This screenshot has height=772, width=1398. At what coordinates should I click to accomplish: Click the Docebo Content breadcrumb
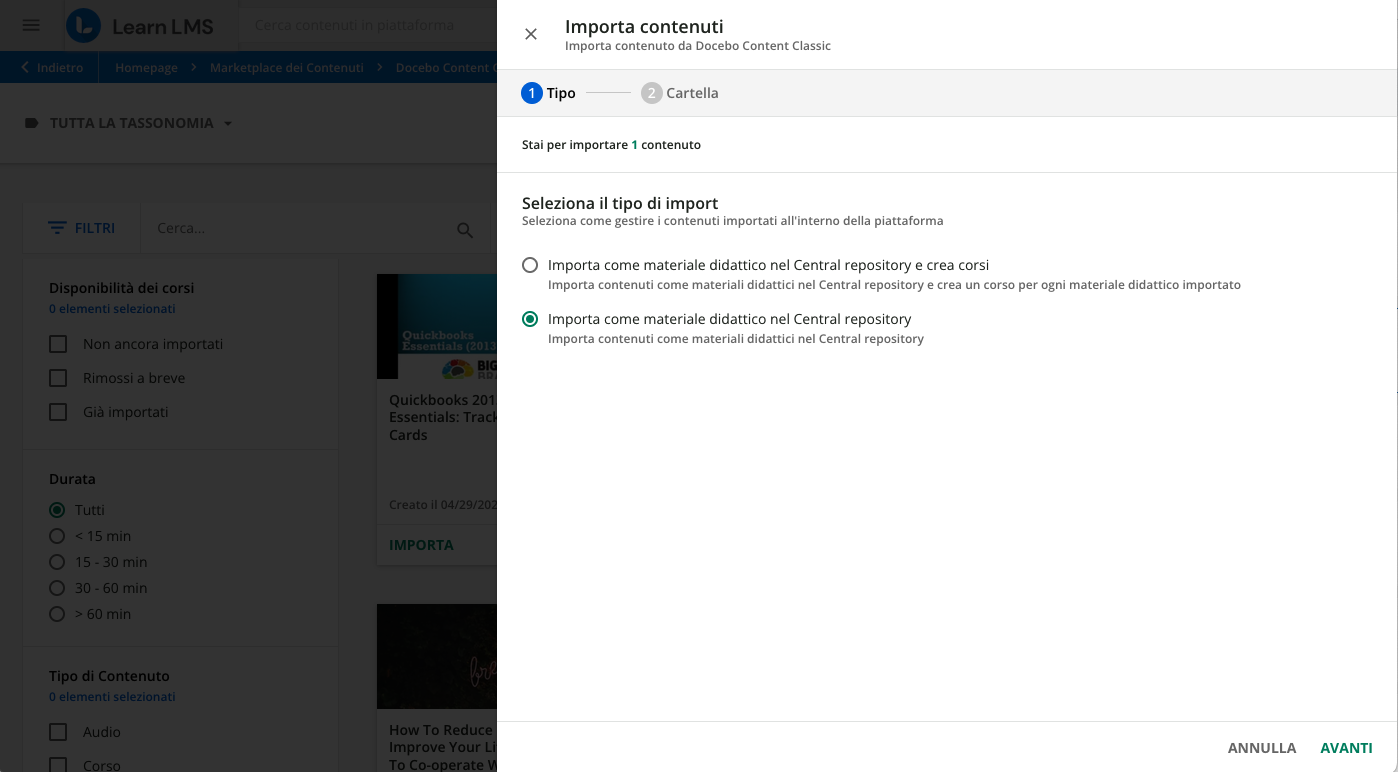coord(446,68)
